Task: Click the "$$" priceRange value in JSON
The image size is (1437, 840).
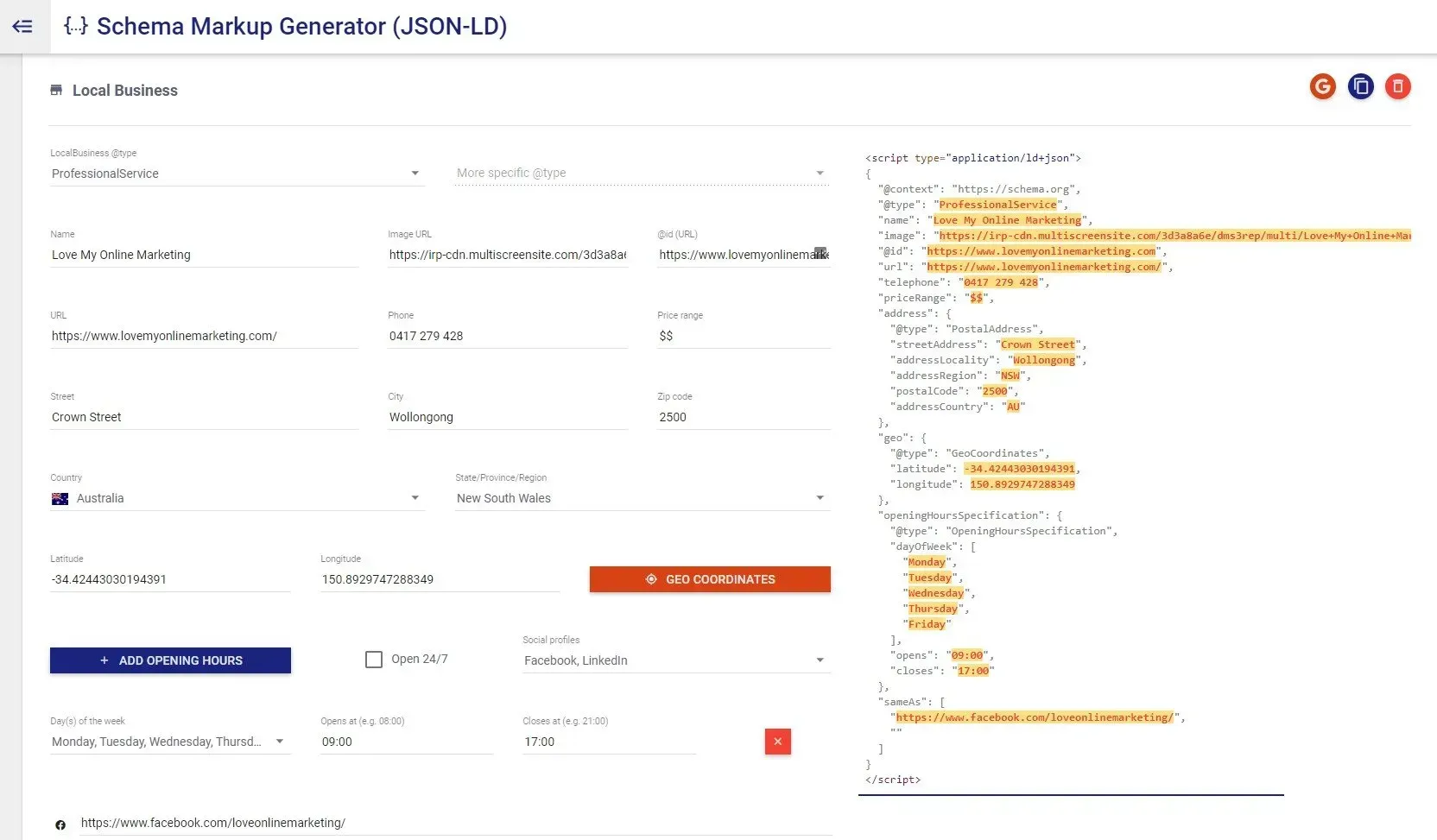Action: coord(976,298)
